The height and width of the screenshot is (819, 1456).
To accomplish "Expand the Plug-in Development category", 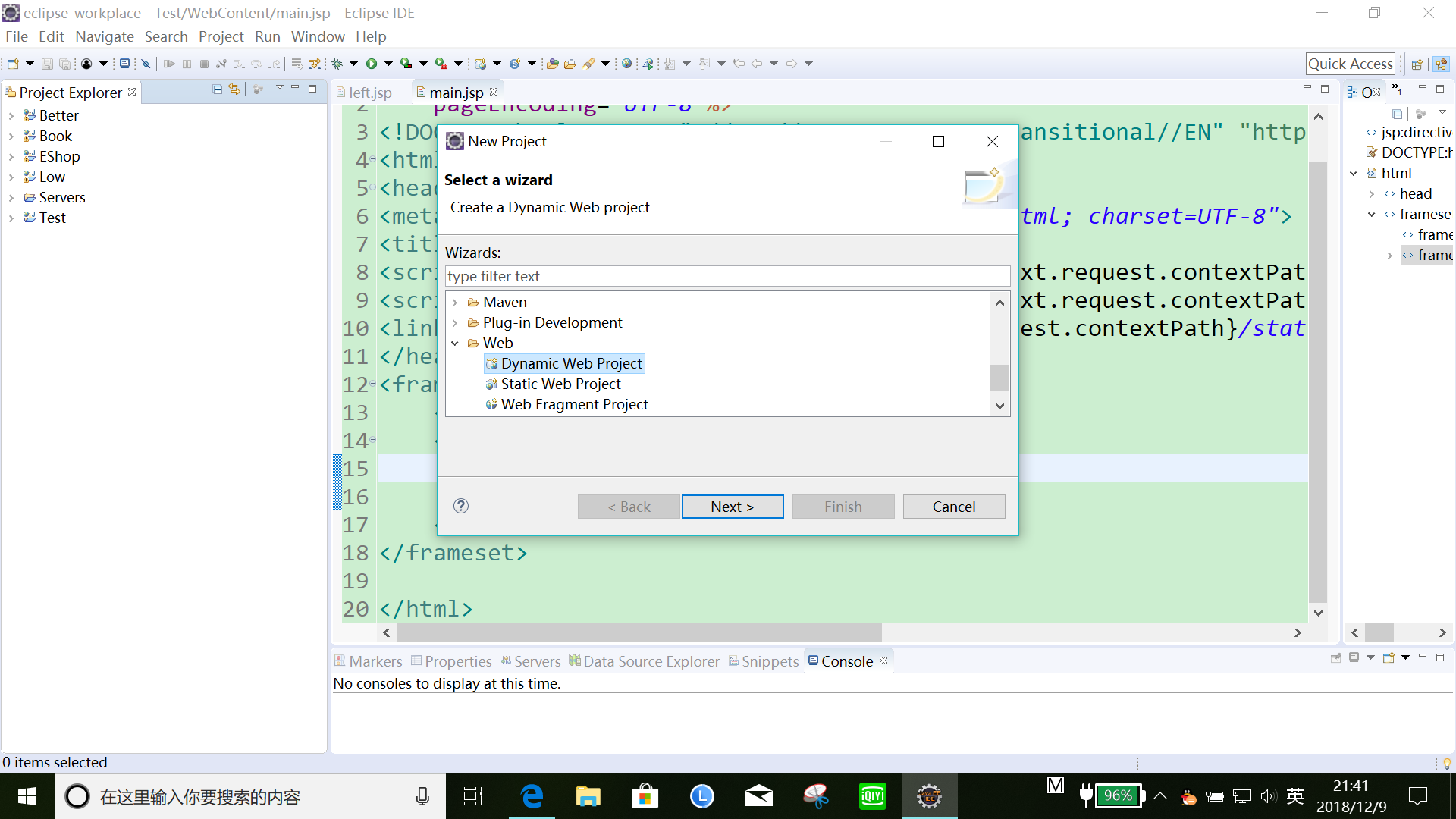I will click(455, 323).
